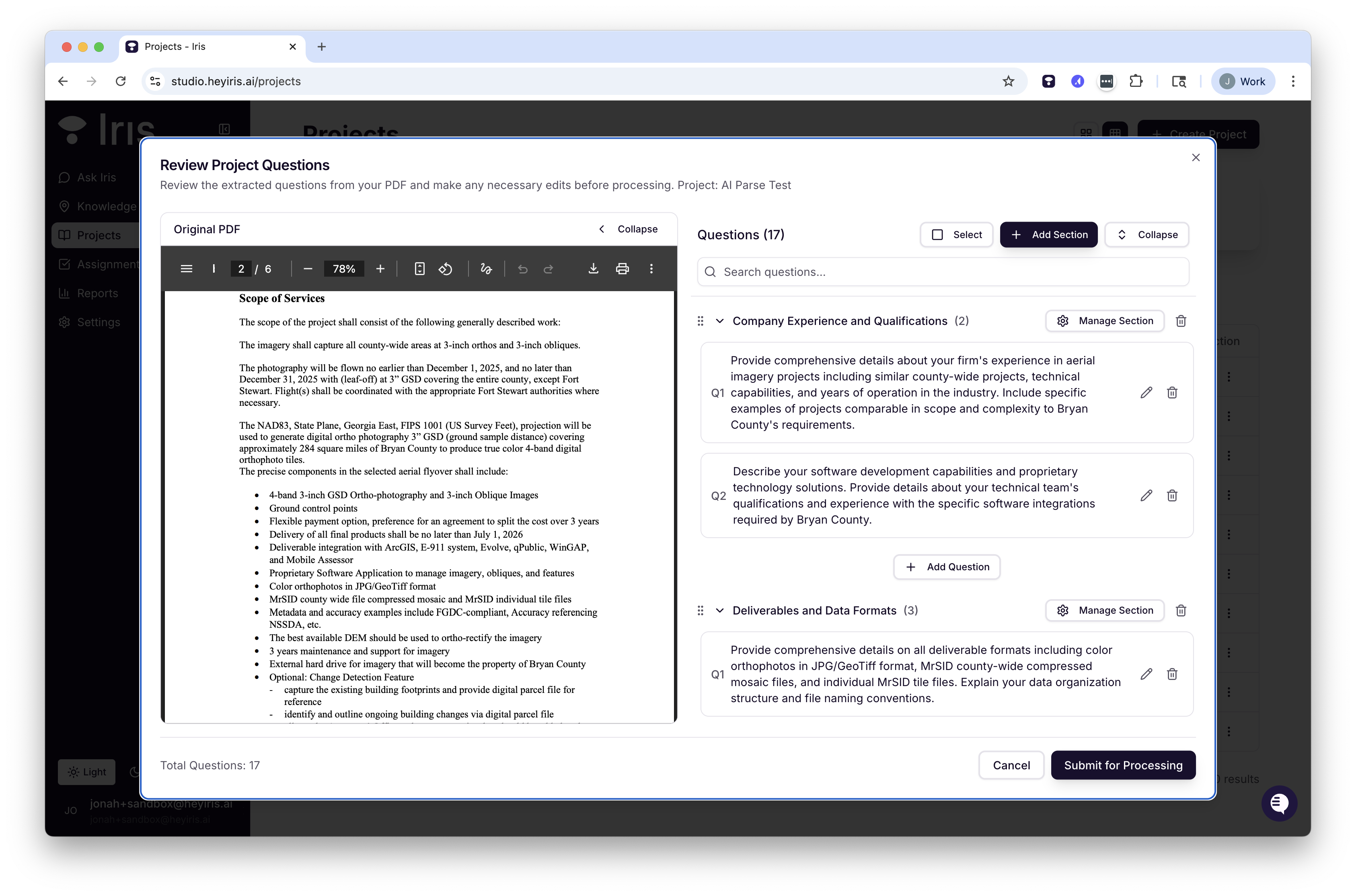The width and height of the screenshot is (1356, 896).
Task: Delete Q2 about software development capabilities
Action: pyautogui.click(x=1172, y=495)
